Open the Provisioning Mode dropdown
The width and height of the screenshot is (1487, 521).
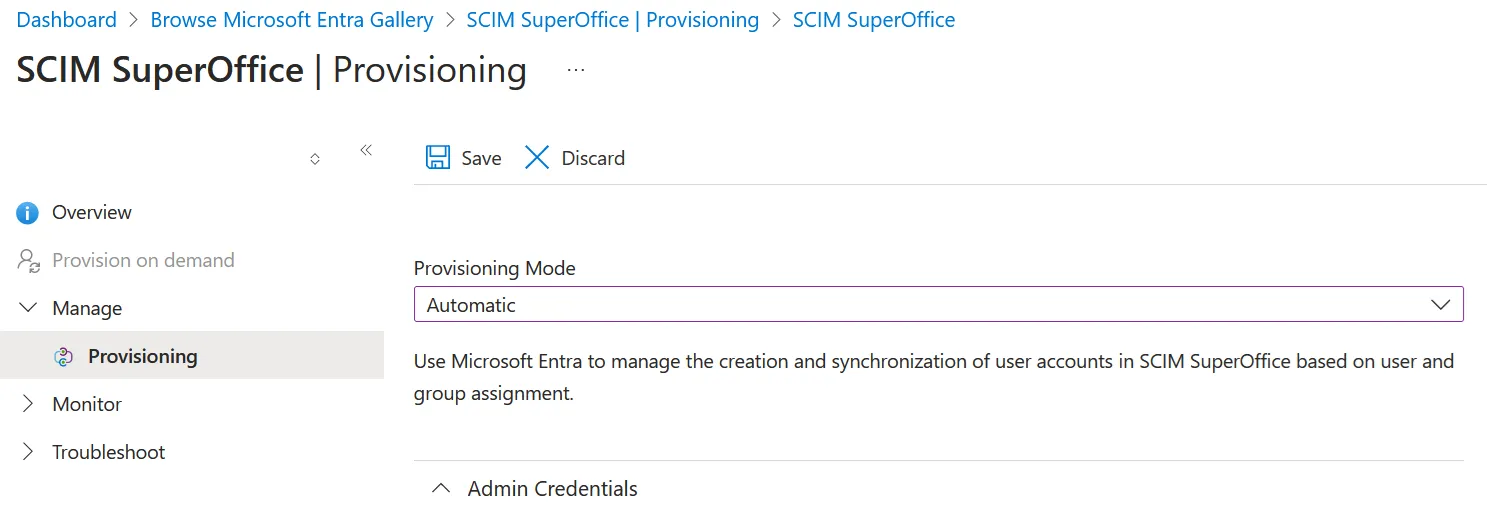tap(938, 305)
